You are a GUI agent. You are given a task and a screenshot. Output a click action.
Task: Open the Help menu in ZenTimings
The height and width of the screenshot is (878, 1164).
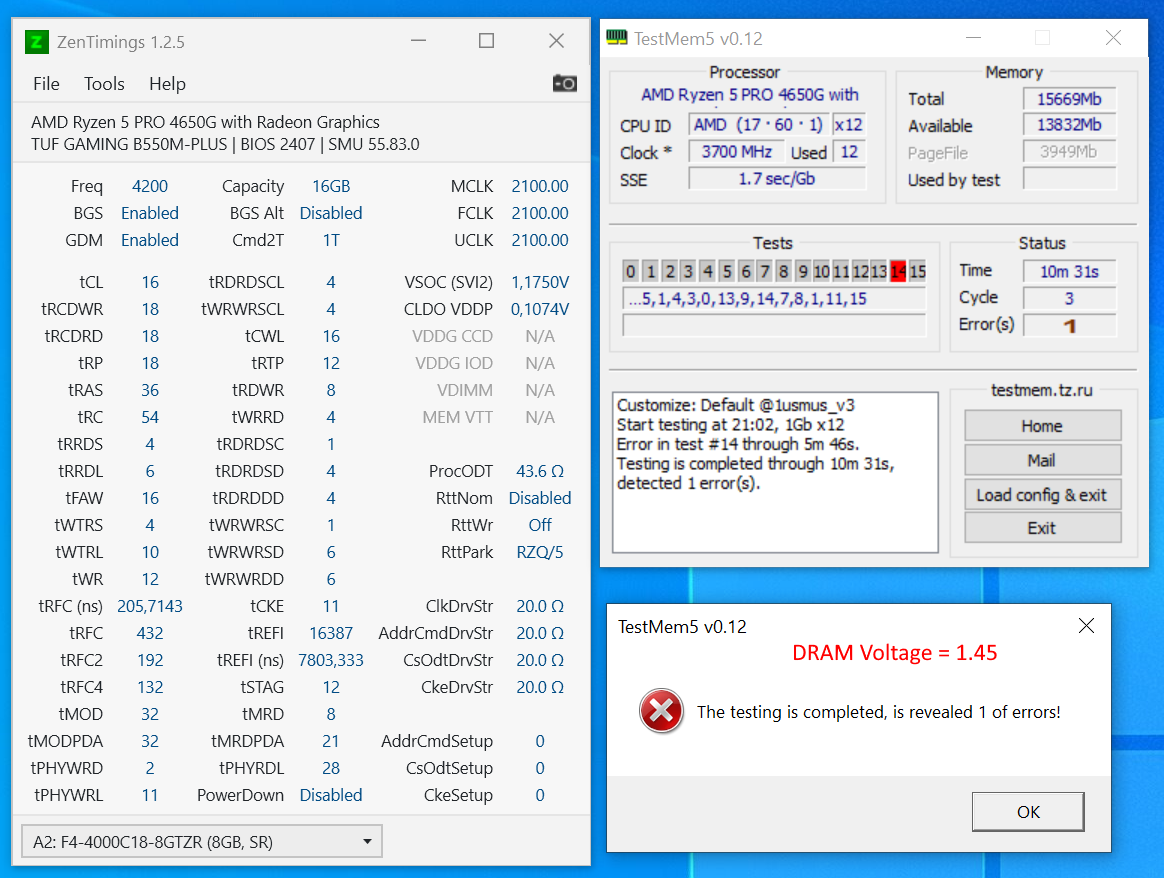167,84
